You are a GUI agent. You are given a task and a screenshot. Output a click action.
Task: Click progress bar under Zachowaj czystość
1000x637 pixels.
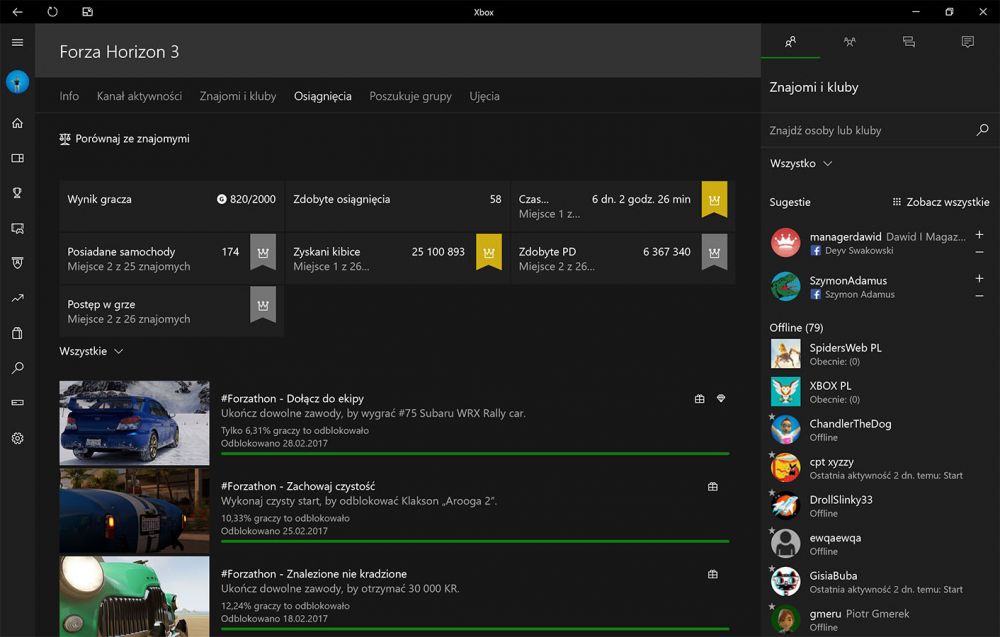pyautogui.click(x=475, y=541)
